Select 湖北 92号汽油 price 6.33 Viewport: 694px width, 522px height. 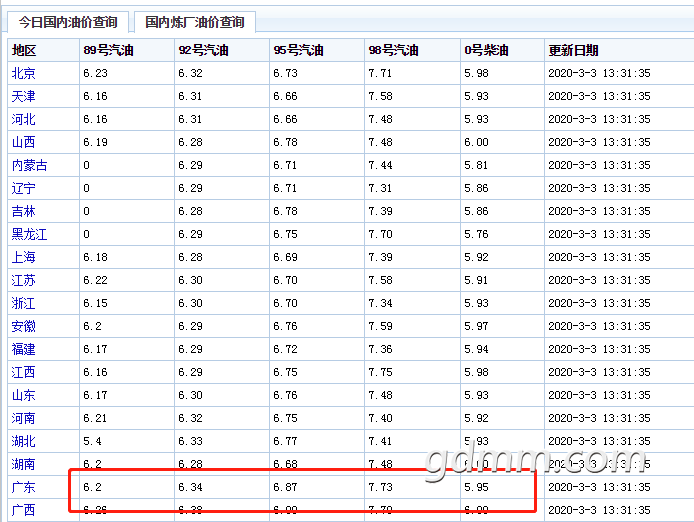click(191, 441)
